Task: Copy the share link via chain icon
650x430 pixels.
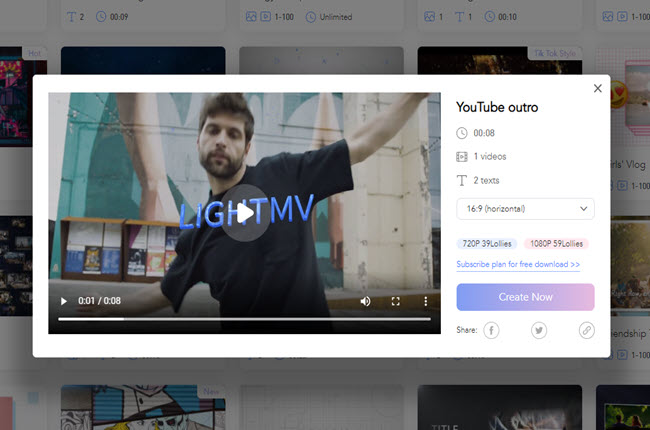Action: (x=586, y=330)
